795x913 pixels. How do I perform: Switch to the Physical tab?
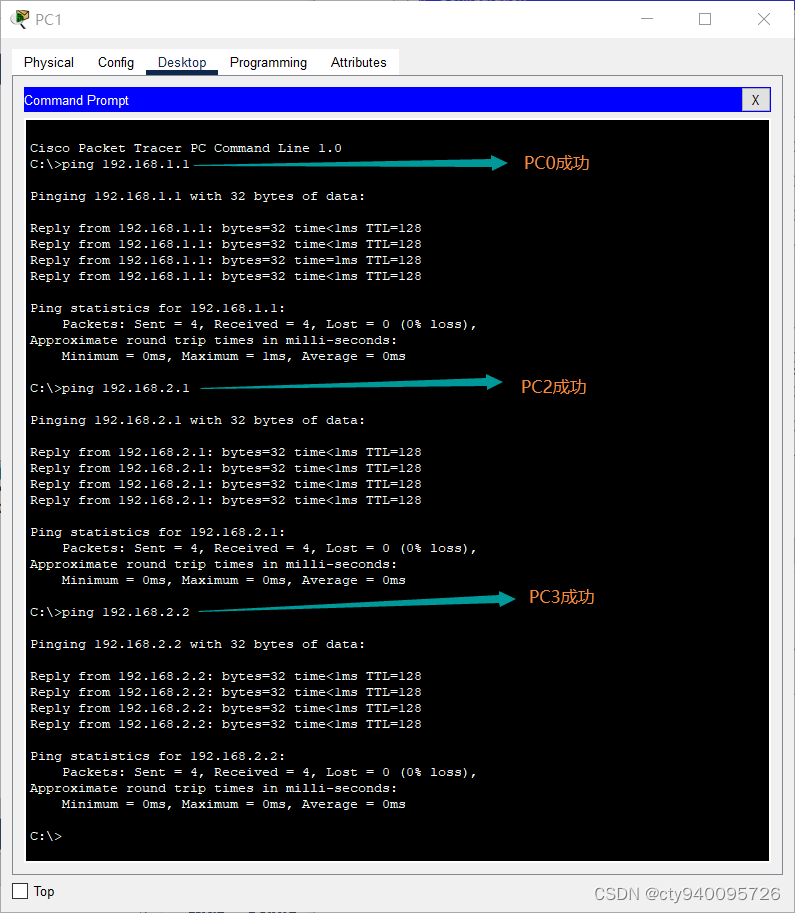(x=49, y=62)
